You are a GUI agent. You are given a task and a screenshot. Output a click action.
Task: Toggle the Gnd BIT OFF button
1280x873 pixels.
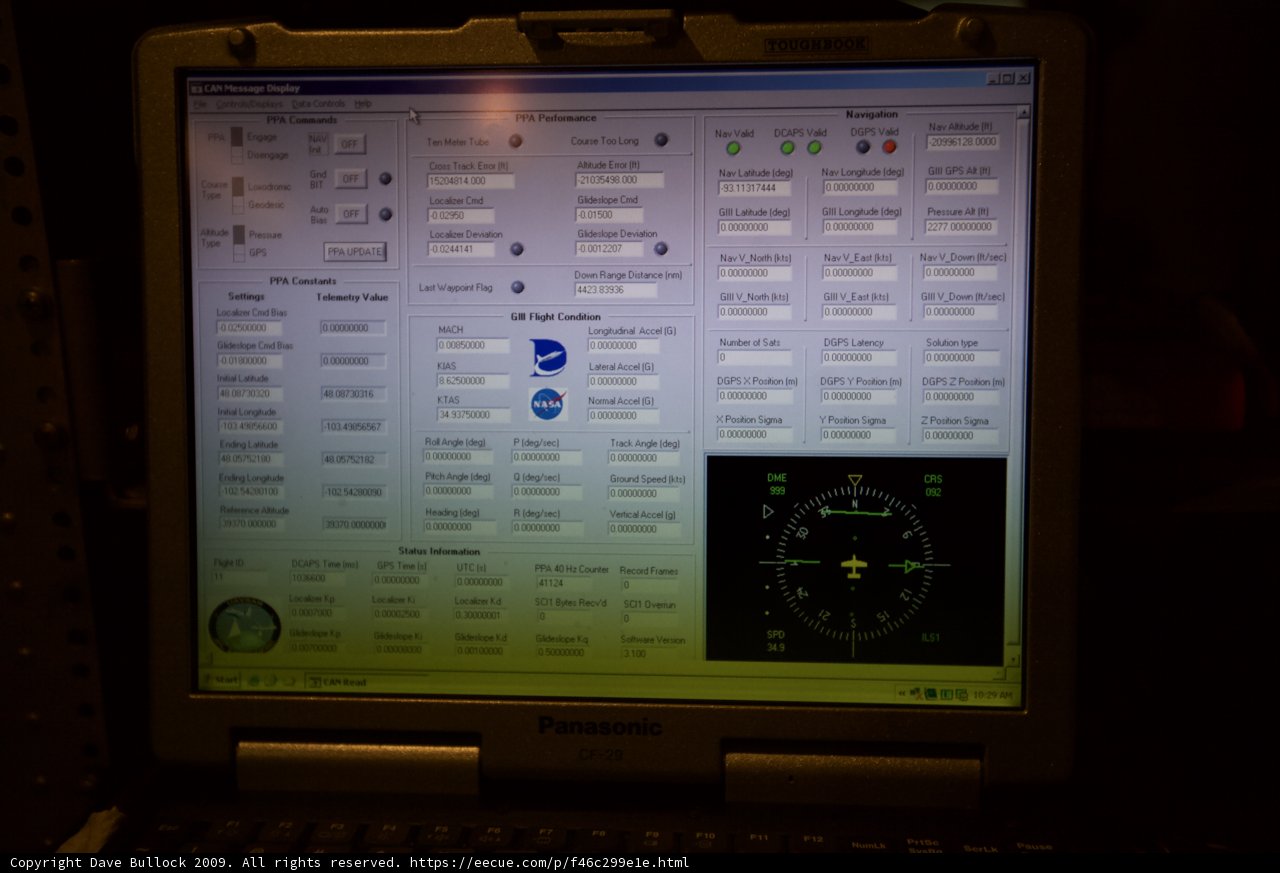point(350,179)
